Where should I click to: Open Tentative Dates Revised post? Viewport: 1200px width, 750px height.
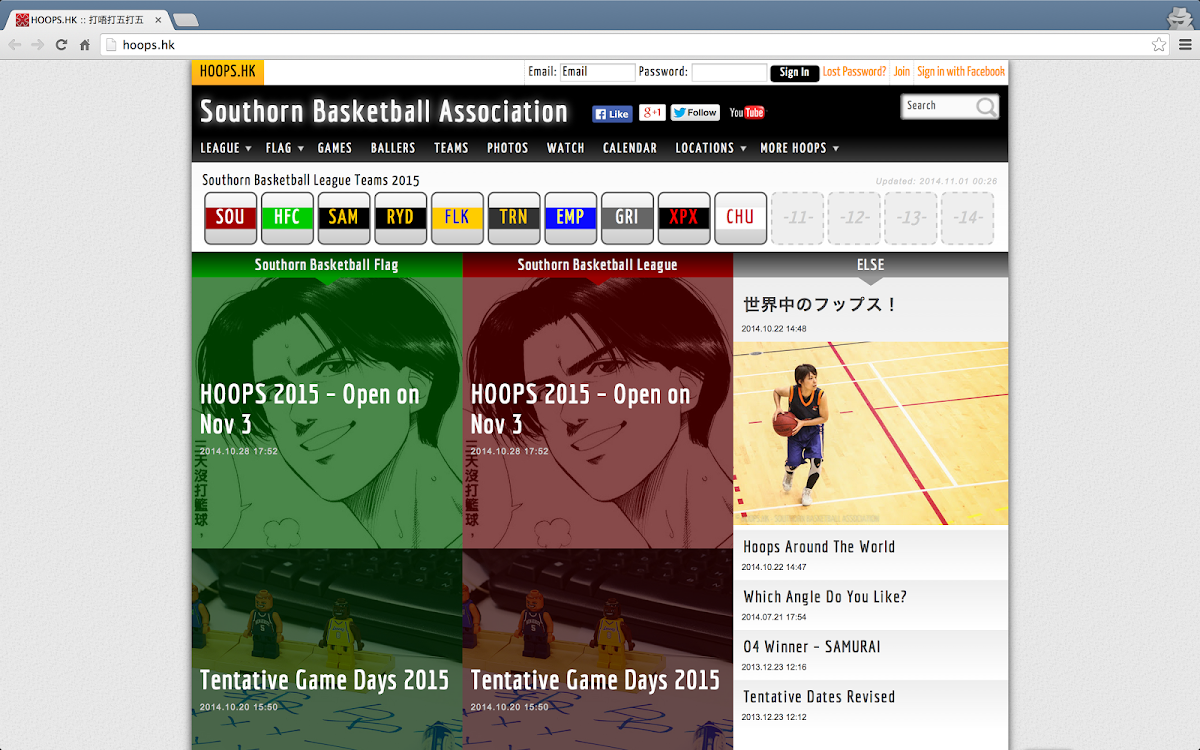(819, 697)
